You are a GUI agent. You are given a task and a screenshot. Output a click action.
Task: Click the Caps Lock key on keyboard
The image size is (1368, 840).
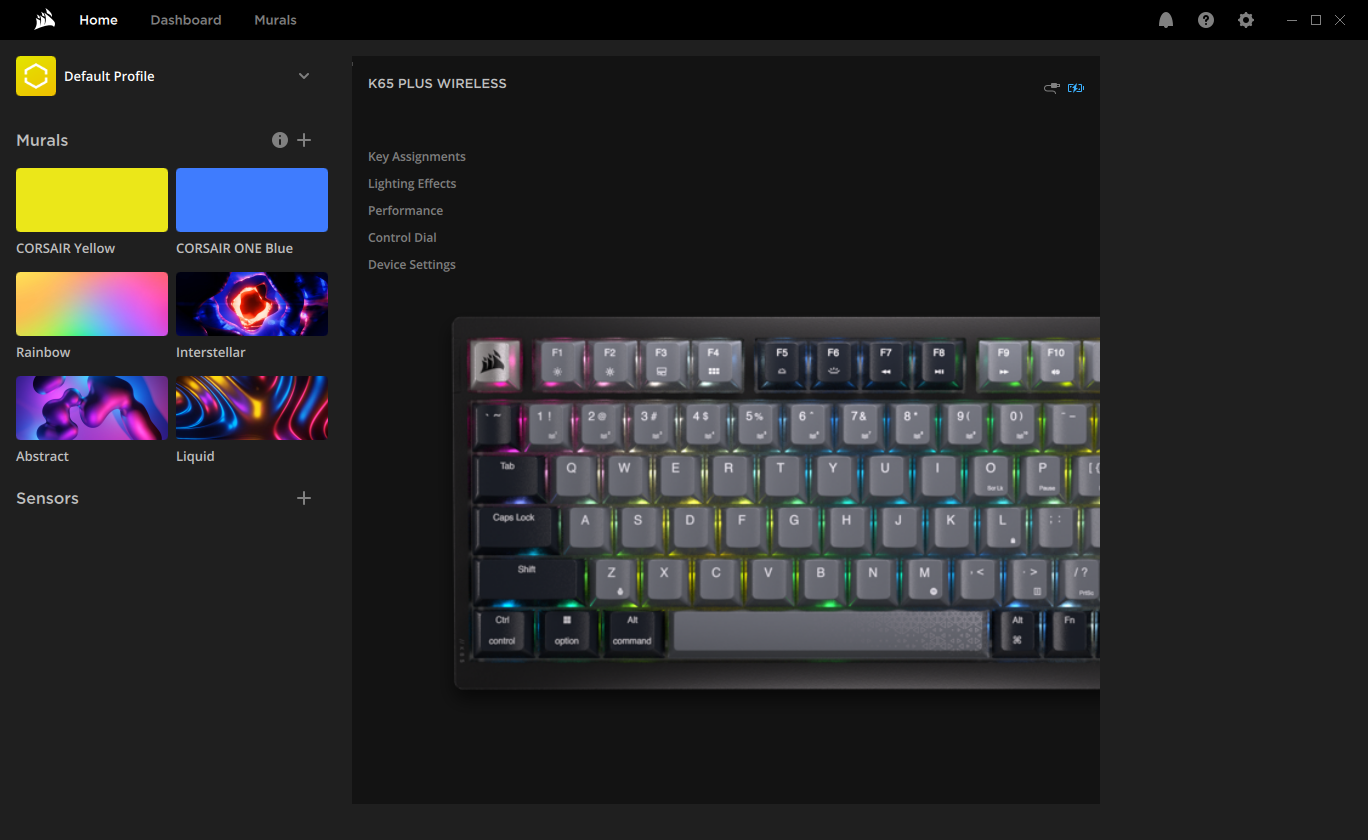coord(513,528)
